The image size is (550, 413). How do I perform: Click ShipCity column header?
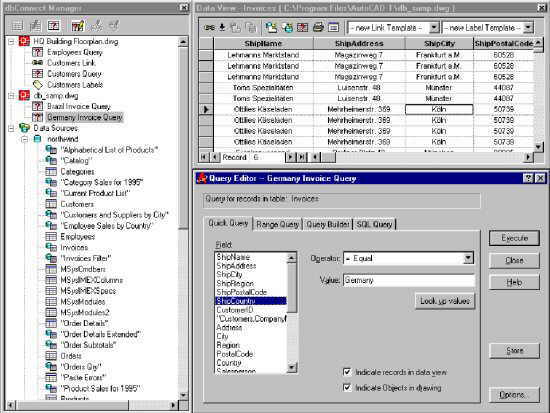coord(439,44)
